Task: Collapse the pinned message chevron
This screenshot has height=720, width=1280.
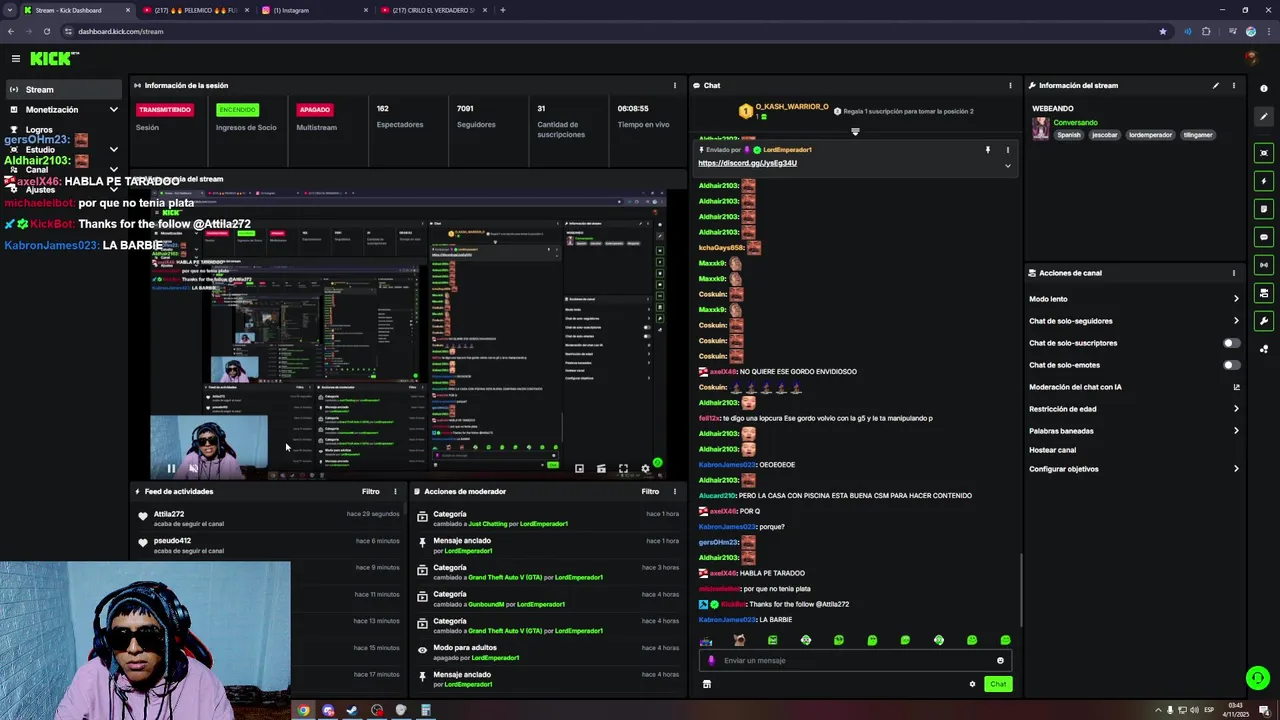Action: (1007, 165)
